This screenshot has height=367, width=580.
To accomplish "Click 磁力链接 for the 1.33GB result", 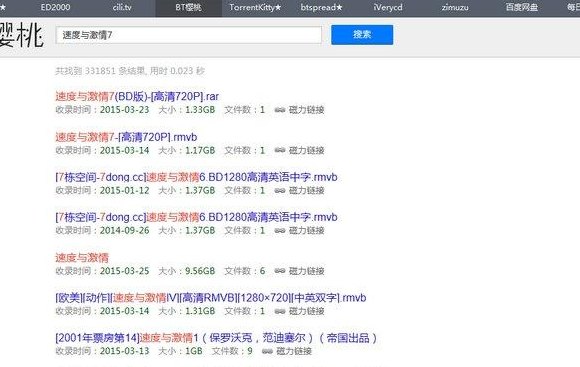I will [306, 110].
